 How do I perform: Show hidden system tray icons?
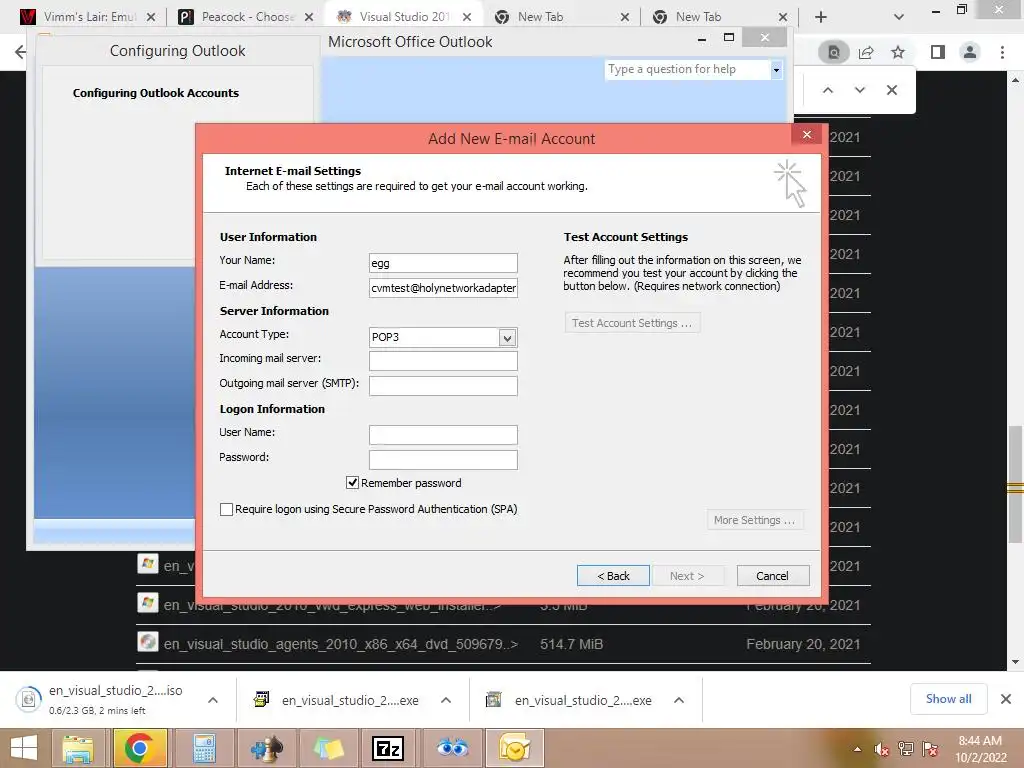click(857, 750)
